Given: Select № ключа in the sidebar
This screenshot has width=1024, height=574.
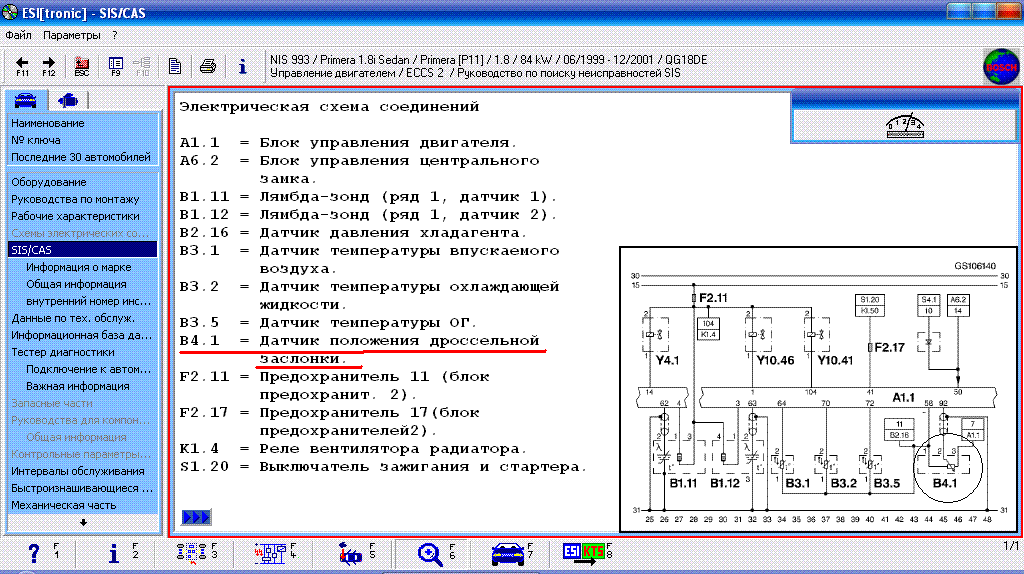Looking at the screenshot, I should (36, 140).
